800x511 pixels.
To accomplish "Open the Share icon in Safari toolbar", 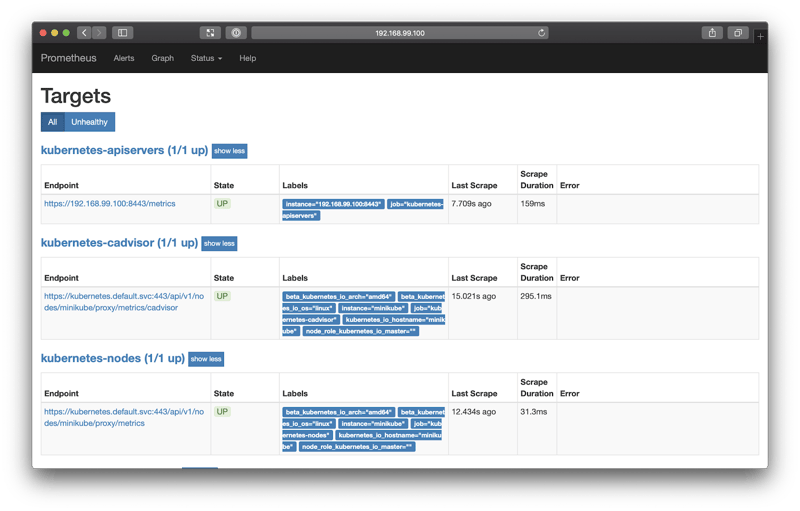I will coord(712,33).
